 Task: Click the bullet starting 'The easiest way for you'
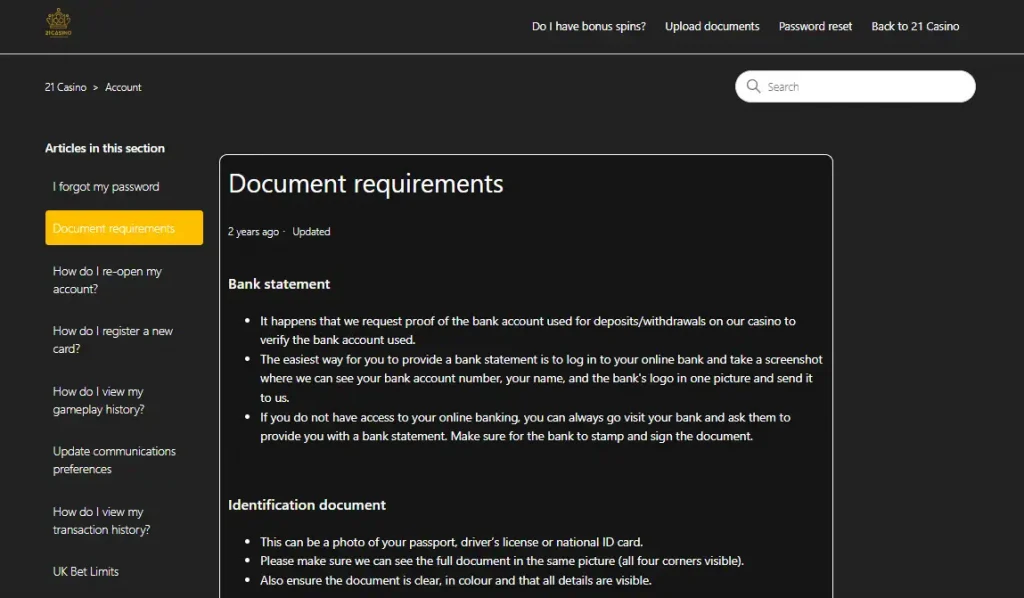tap(541, 378)
